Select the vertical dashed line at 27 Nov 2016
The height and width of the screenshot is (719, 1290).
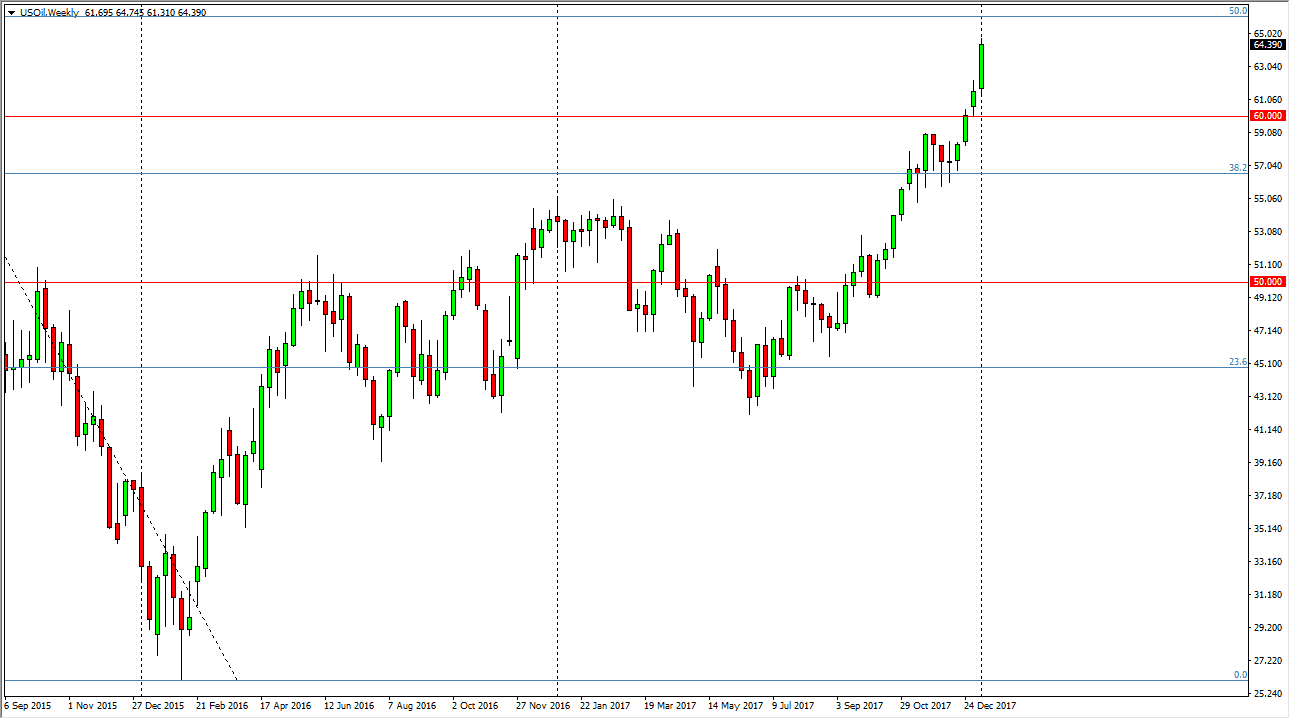[x=556, y=350]
